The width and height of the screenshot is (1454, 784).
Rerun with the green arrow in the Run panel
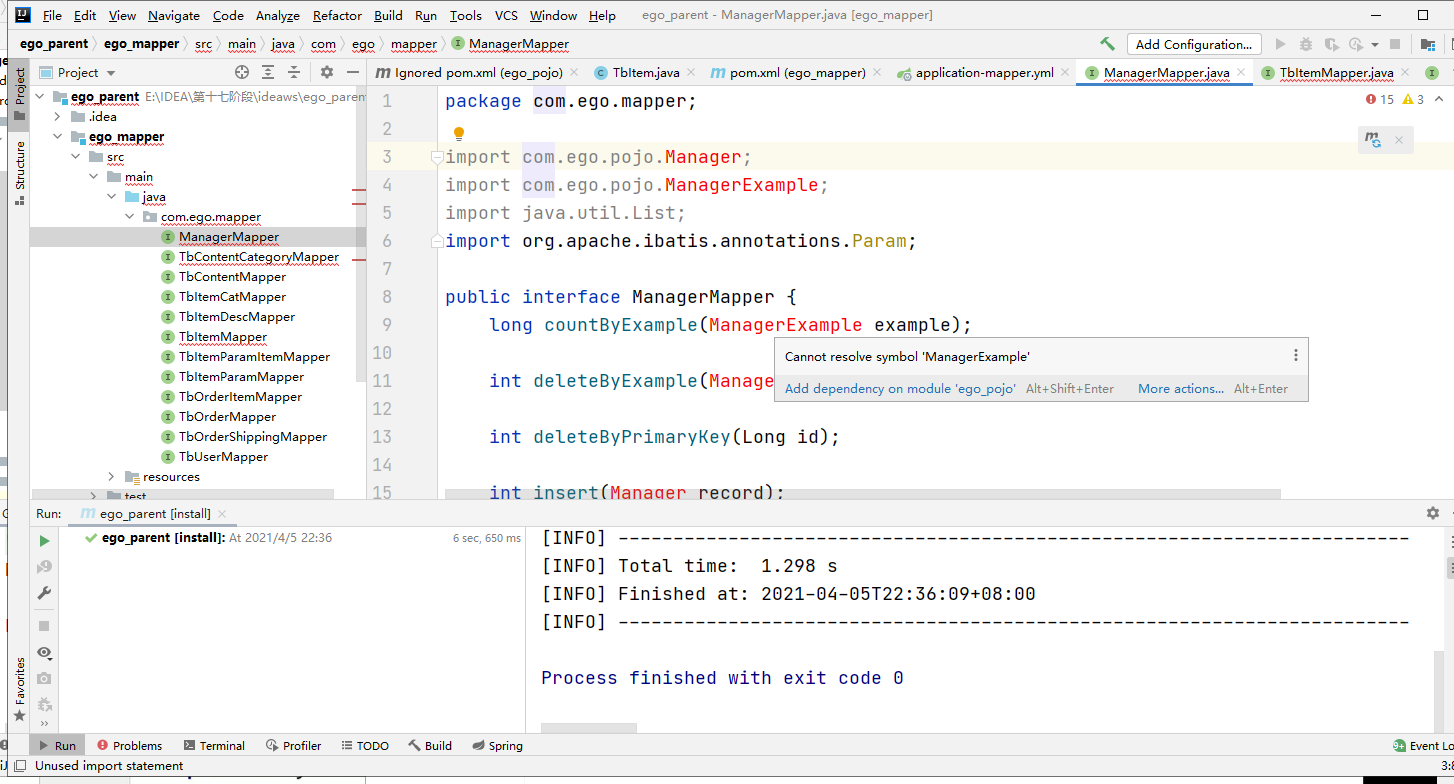[x=44, y=540]
